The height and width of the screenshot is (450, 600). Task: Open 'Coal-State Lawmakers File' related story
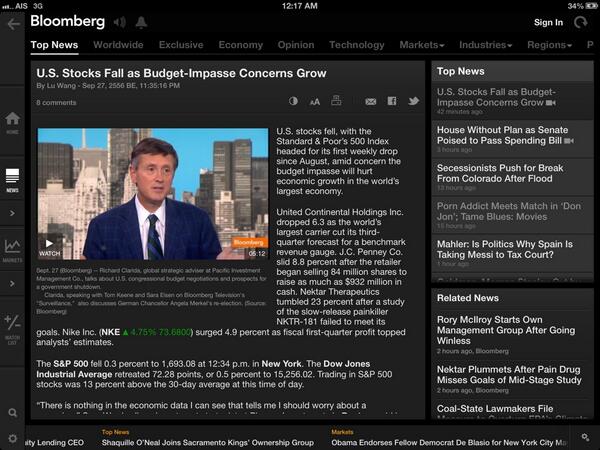point(512,410)
